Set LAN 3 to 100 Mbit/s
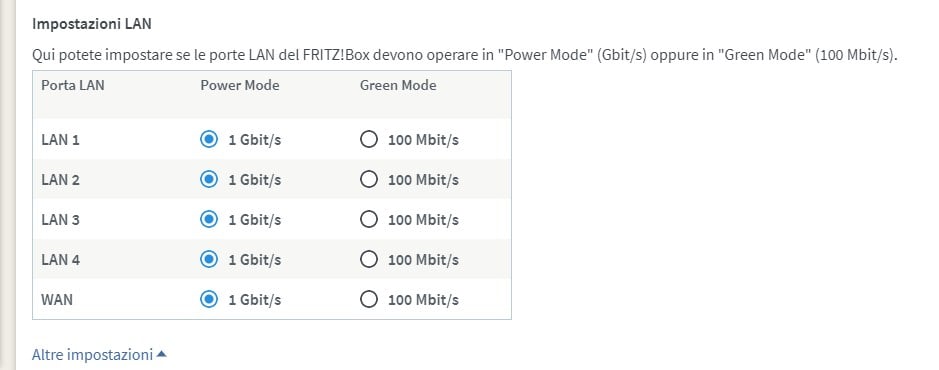Image resolution: width=939 pixels, height=370 pixels. [369, 220]
